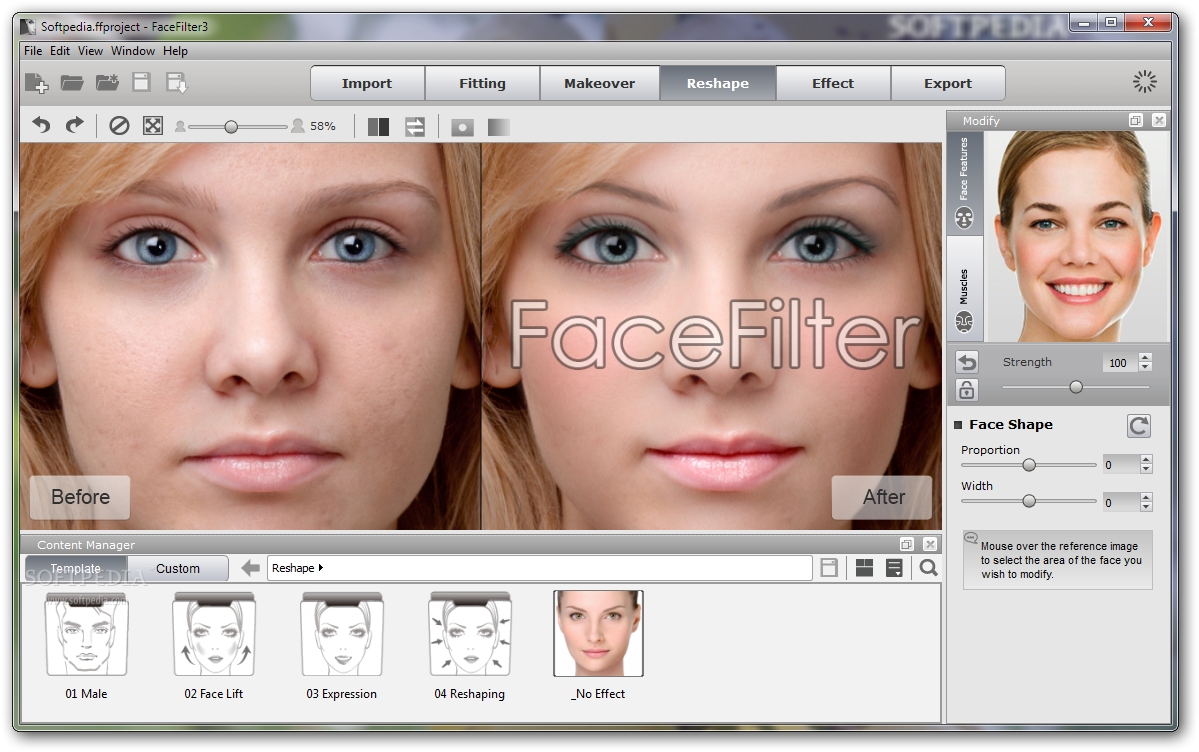Select the Custom tab in Content Manager
The image size is (1199, 752).
[x=177, y=568]
